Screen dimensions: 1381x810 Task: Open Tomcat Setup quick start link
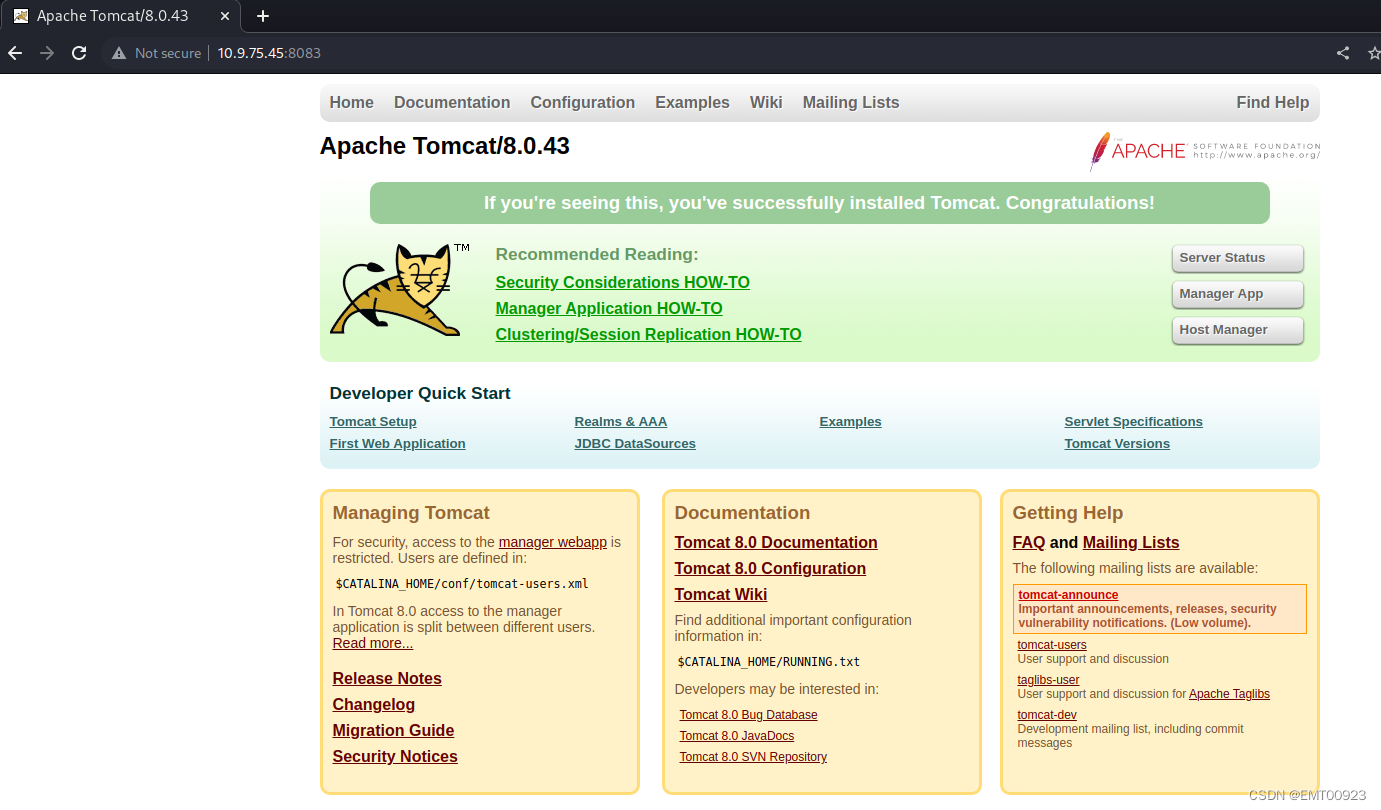click(373, 422)
